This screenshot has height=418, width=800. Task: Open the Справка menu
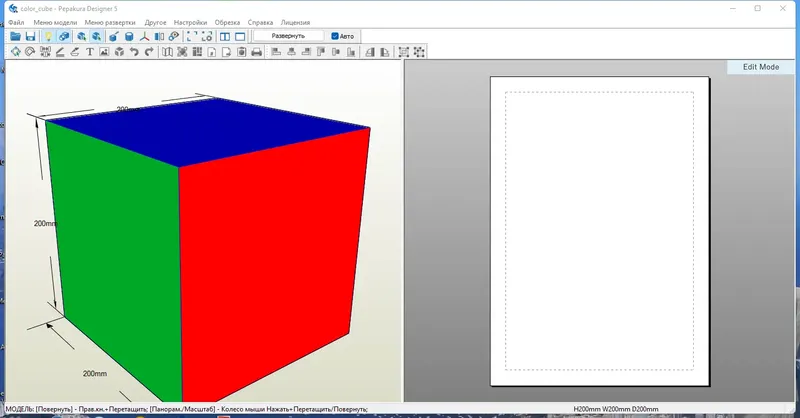click(x=260, y=22)
